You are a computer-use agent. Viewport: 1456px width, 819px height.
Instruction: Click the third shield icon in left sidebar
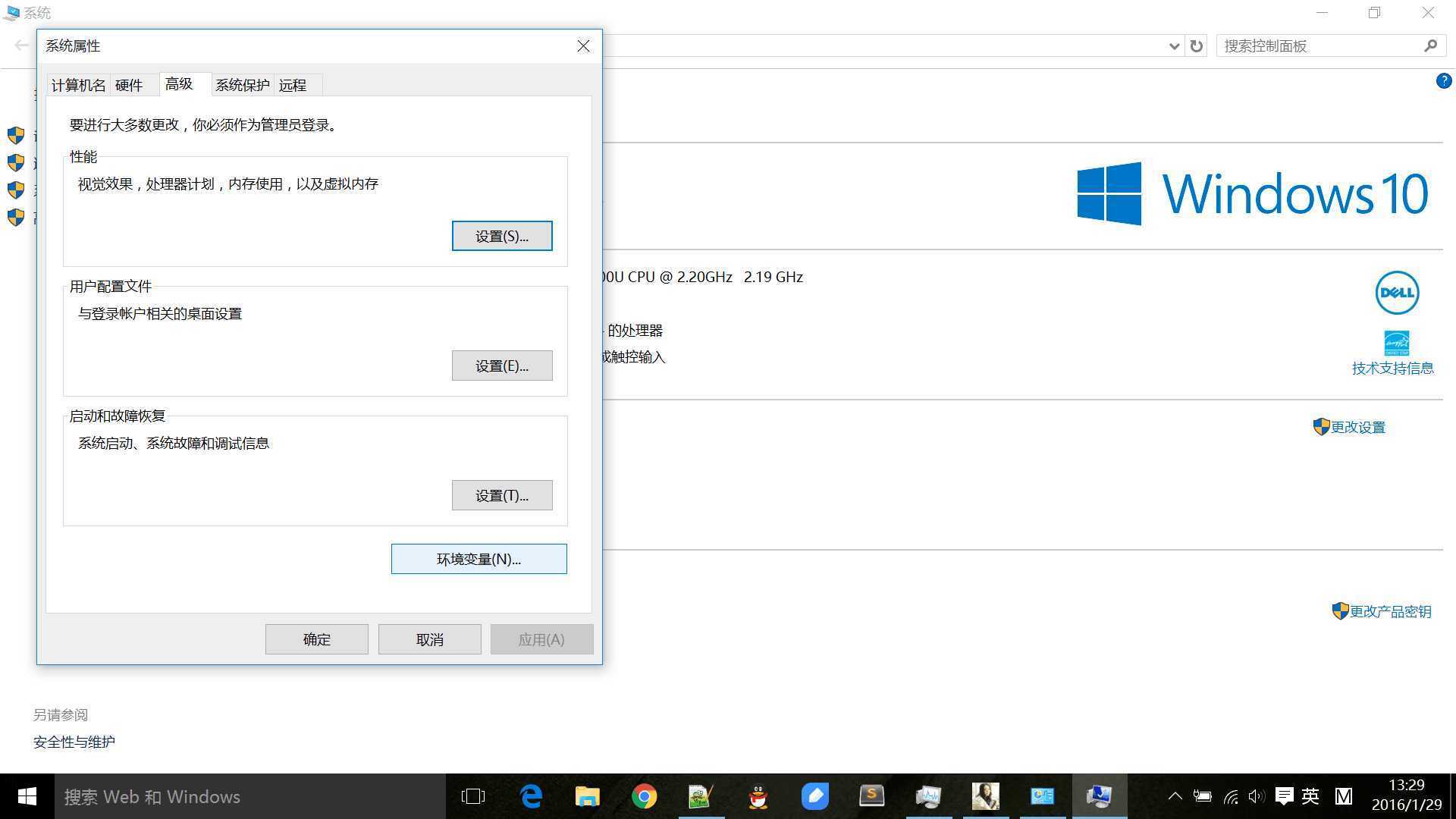16,190
